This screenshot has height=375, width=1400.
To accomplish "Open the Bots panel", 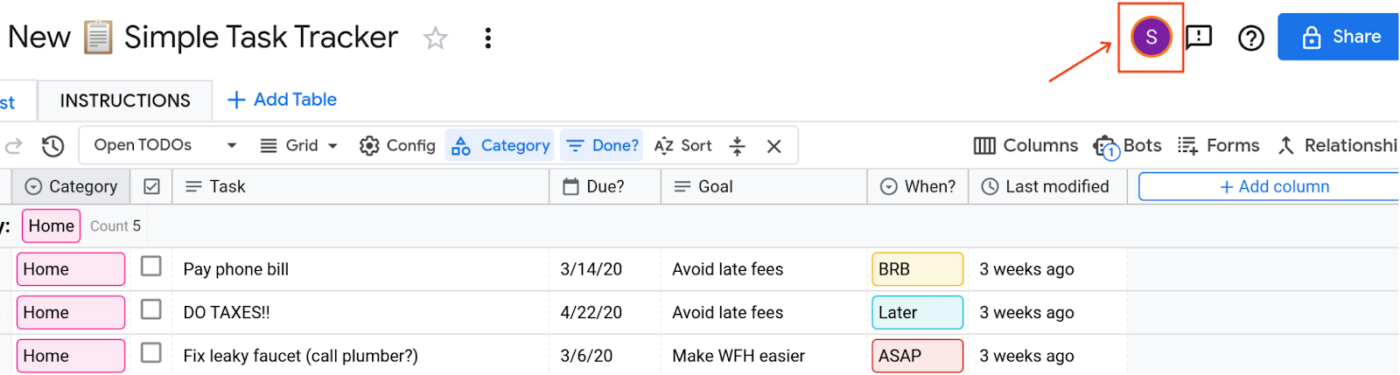I will pos(1128,146).
